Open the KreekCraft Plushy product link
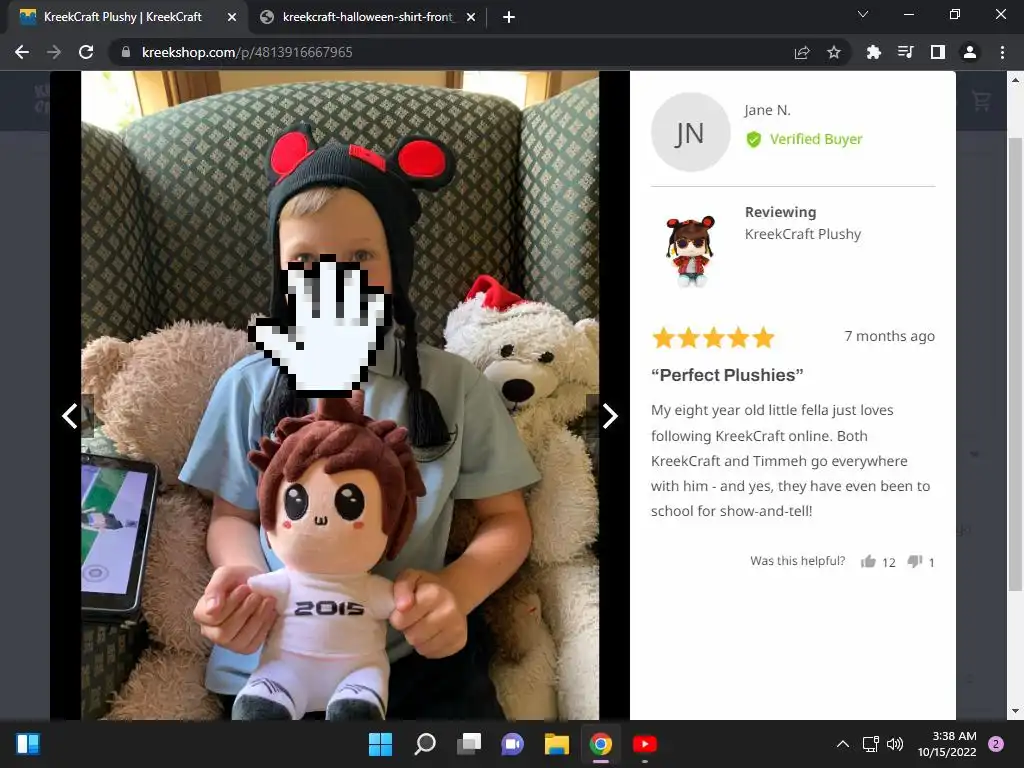This screenshot has width=1024, height=768. tap(803, 234)
